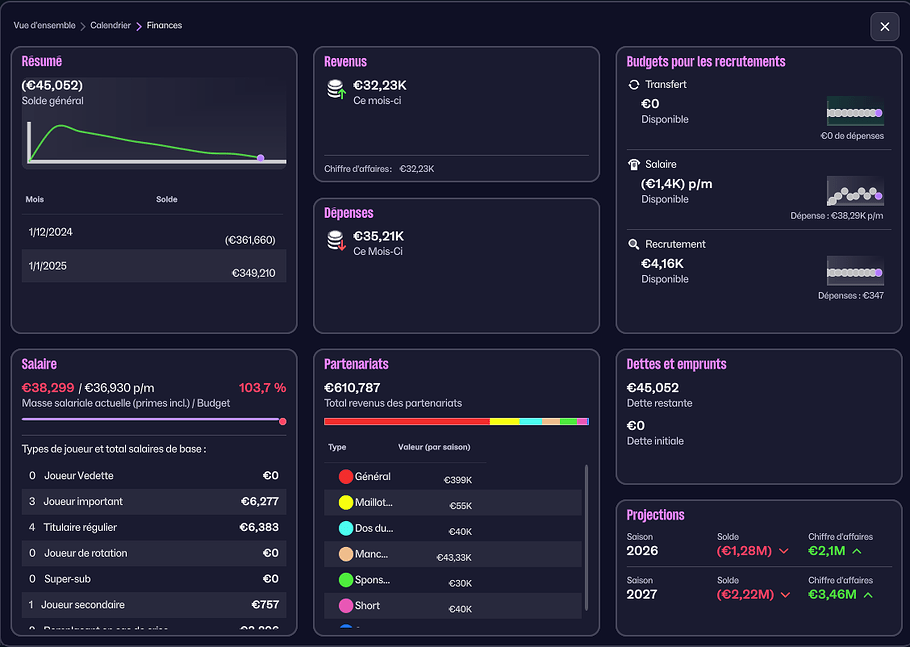Select the green Spons partnership dot
Image resolution: width=910 pixels, height=647 pixels.
(x=346, y=580)
